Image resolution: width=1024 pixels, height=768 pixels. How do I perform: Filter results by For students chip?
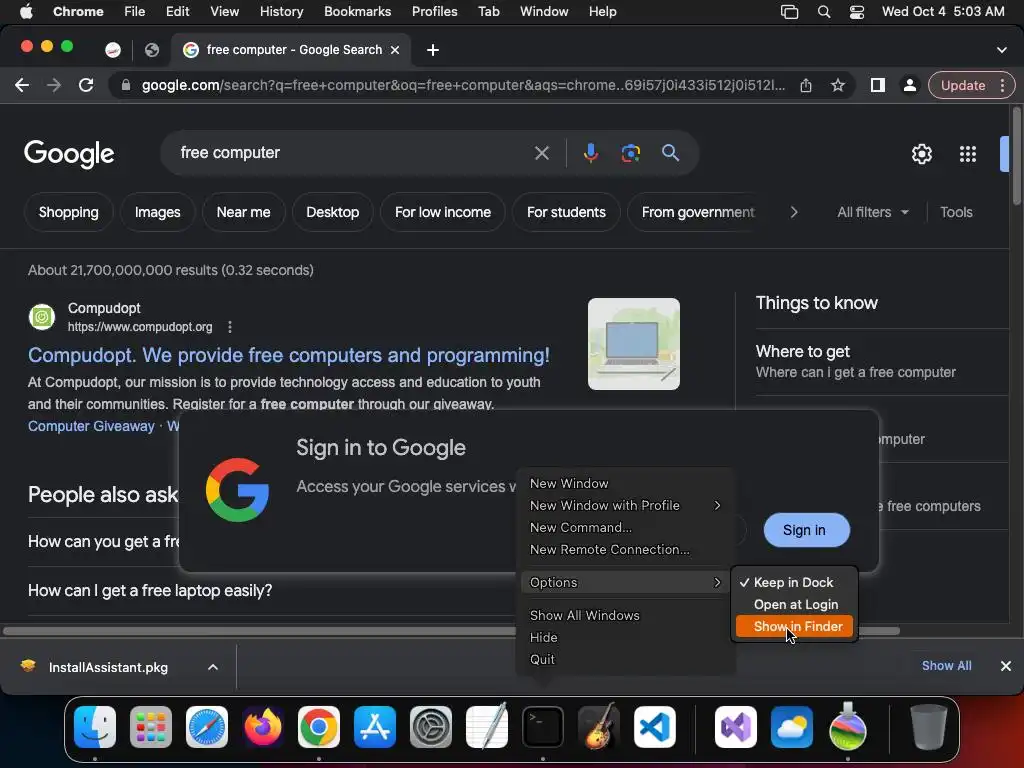[x=566, y=212]
